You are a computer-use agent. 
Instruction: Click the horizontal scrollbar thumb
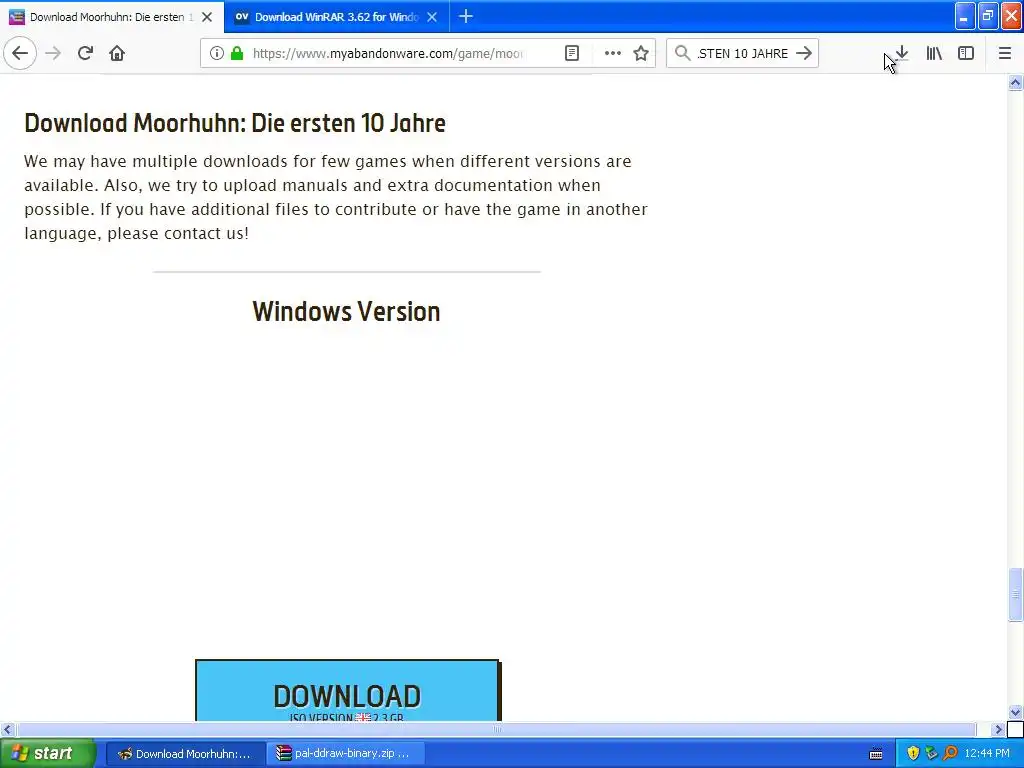[496, 729]
